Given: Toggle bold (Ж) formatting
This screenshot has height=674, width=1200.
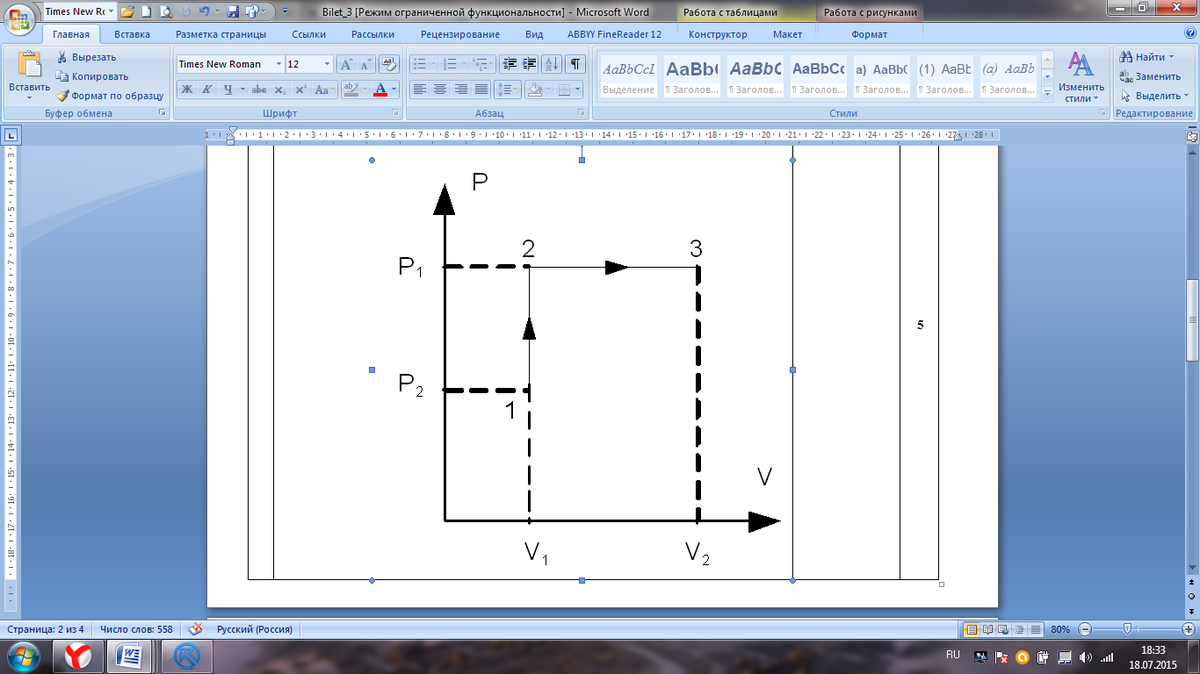Looking at the screenshot, I should point(187,89).
